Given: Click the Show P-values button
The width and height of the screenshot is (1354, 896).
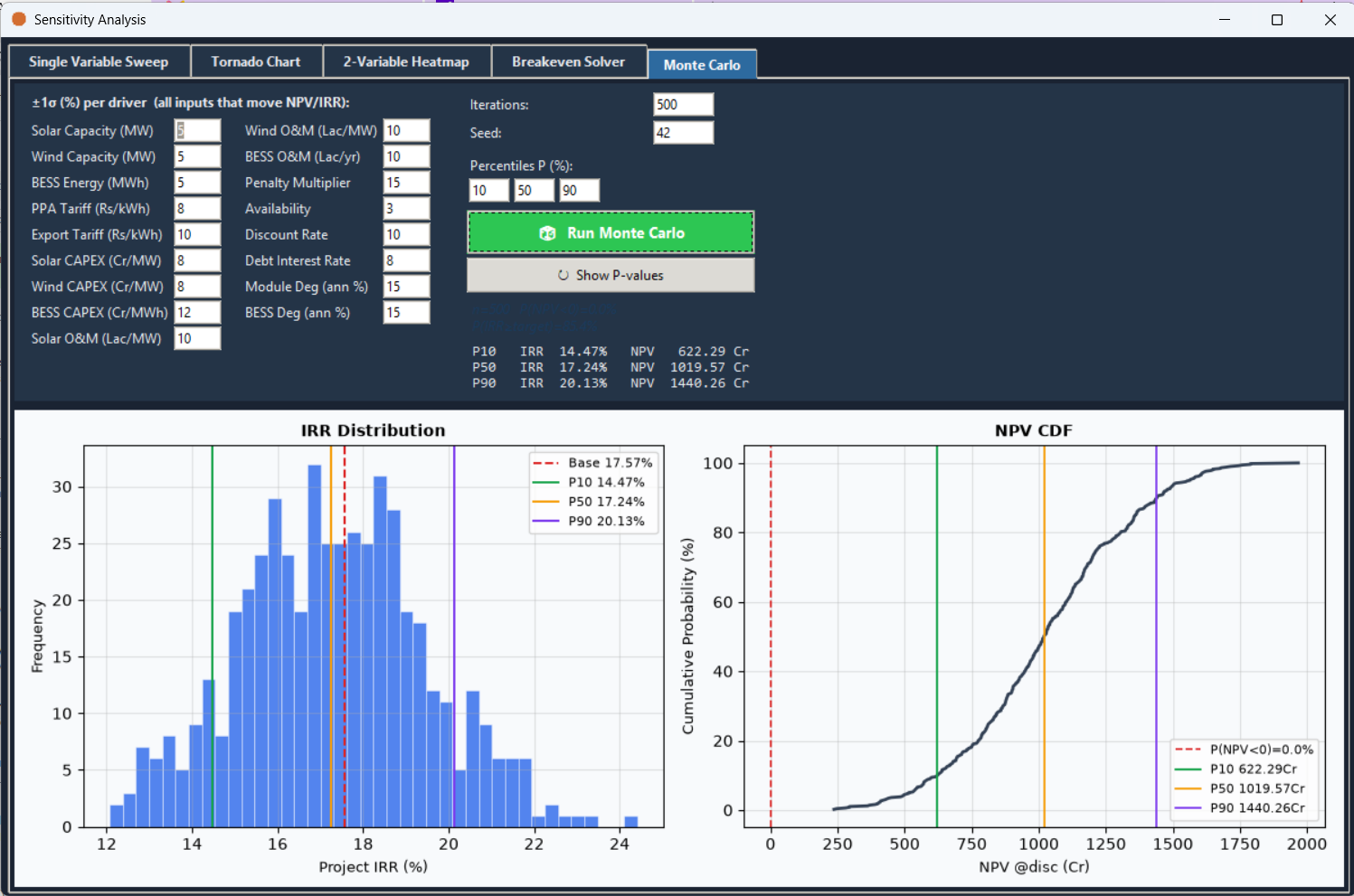Looking at the screenshot, I should click(x=611, y=275).
